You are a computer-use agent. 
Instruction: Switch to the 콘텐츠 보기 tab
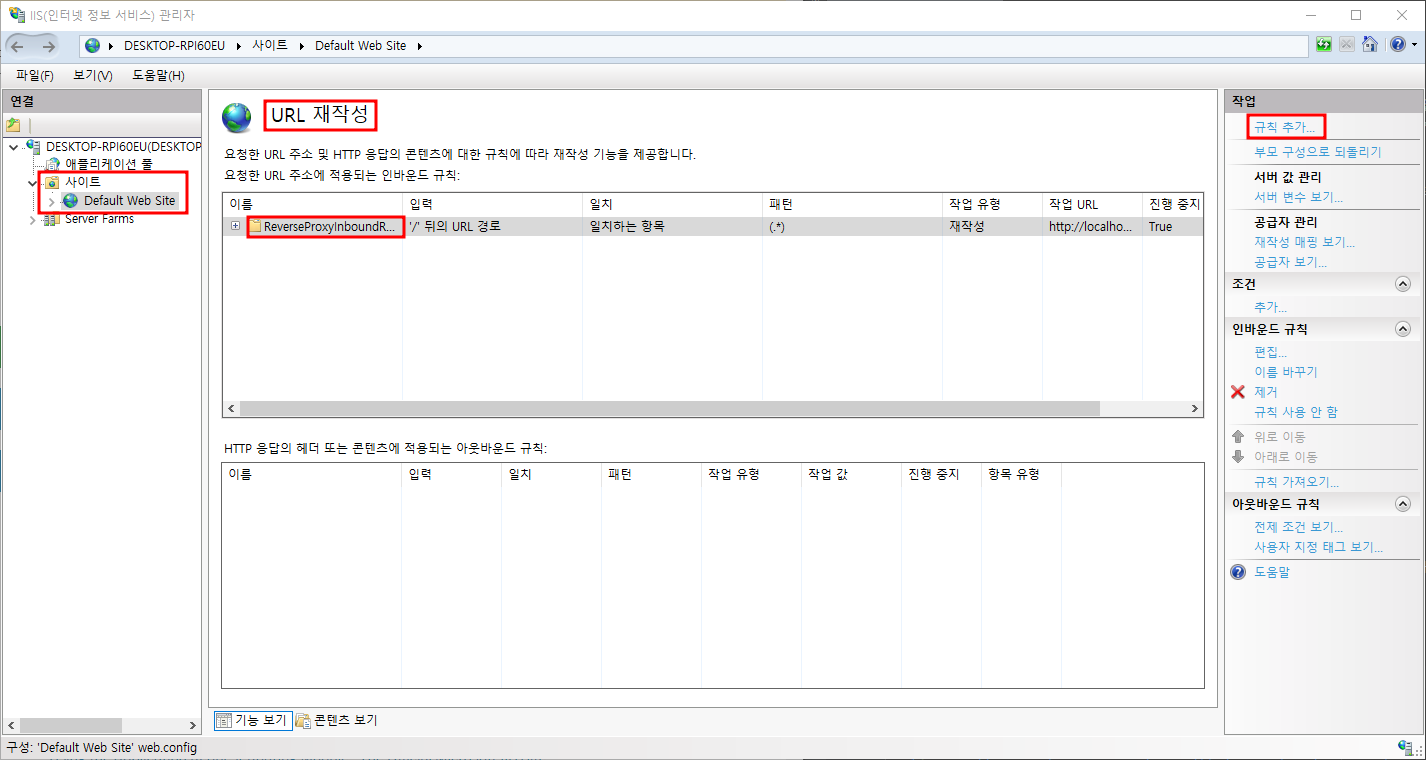tap(336, 721)
